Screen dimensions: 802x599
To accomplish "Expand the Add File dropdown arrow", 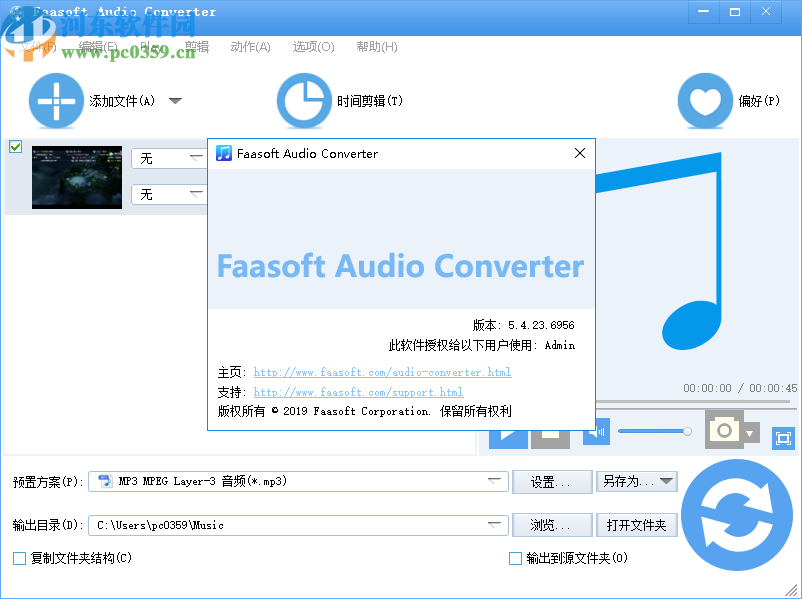I will pos(175,101).
